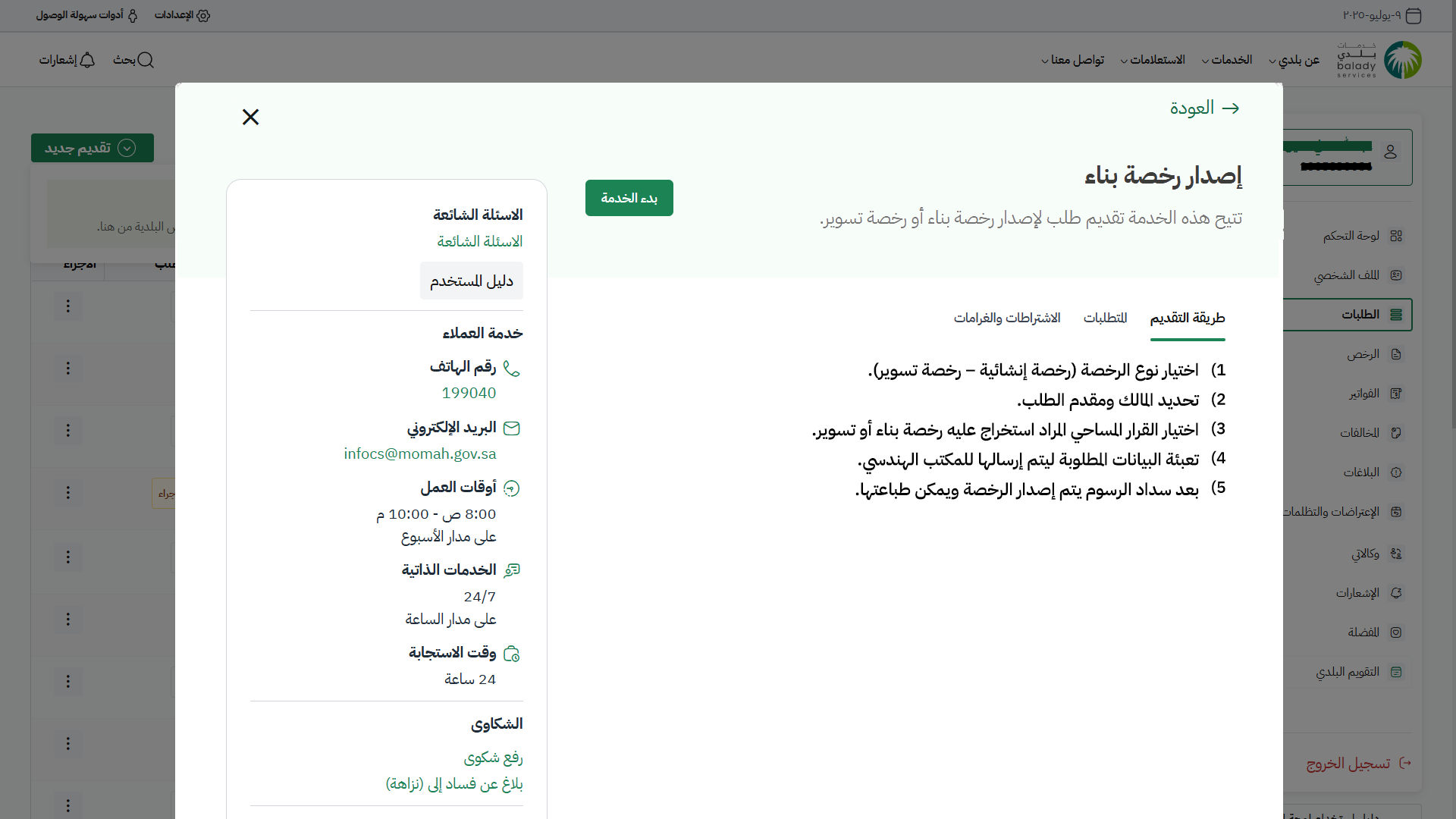The width and height of the screenshot is (1456, 819).
Task: Open notifications bell icon
Action: coord(87,60)
